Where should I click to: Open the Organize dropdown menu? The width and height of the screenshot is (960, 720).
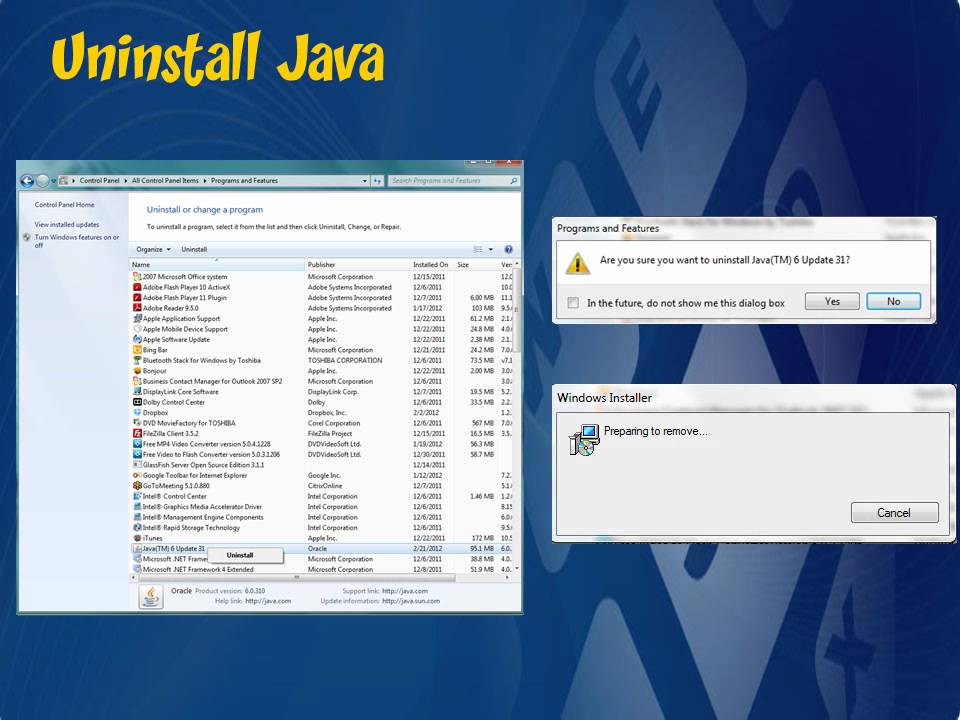click(153, 249)
